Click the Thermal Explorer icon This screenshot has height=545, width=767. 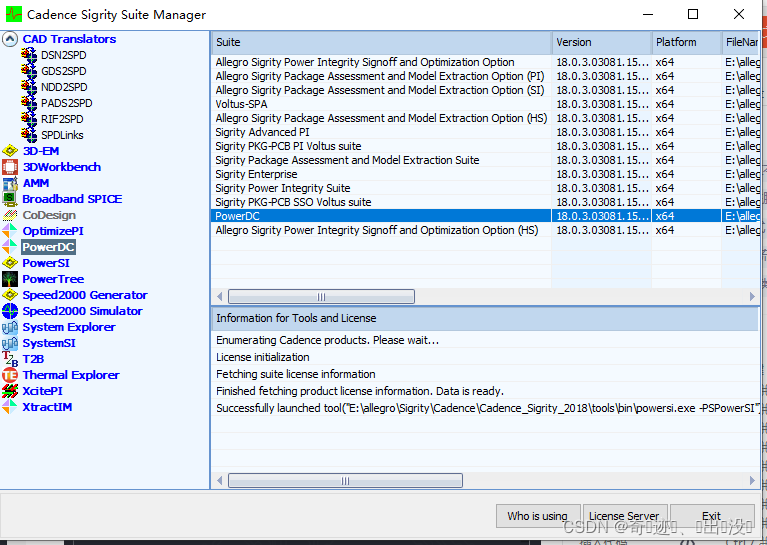[x=10, y=375]
